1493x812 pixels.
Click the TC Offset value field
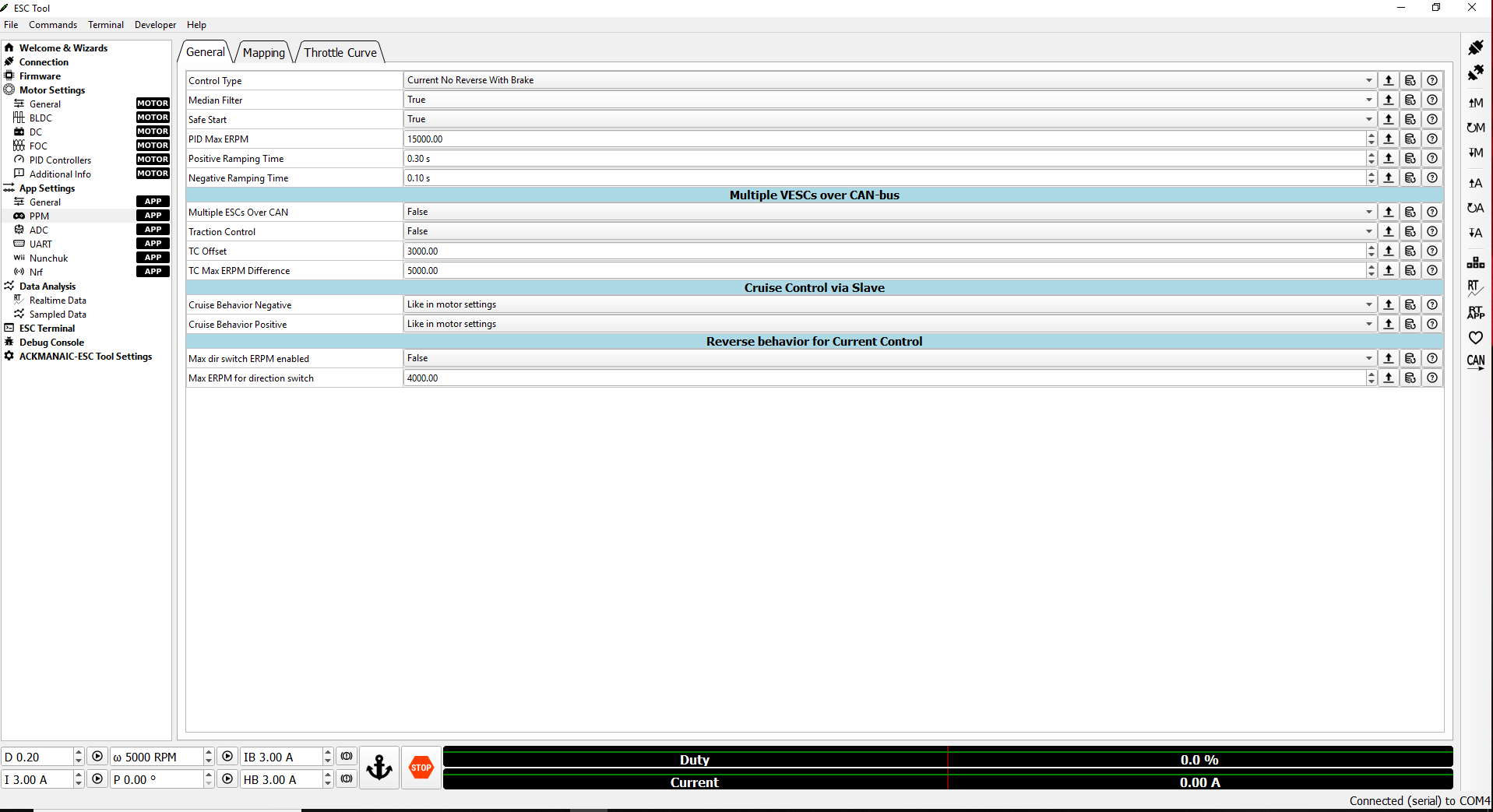point(883,251)
